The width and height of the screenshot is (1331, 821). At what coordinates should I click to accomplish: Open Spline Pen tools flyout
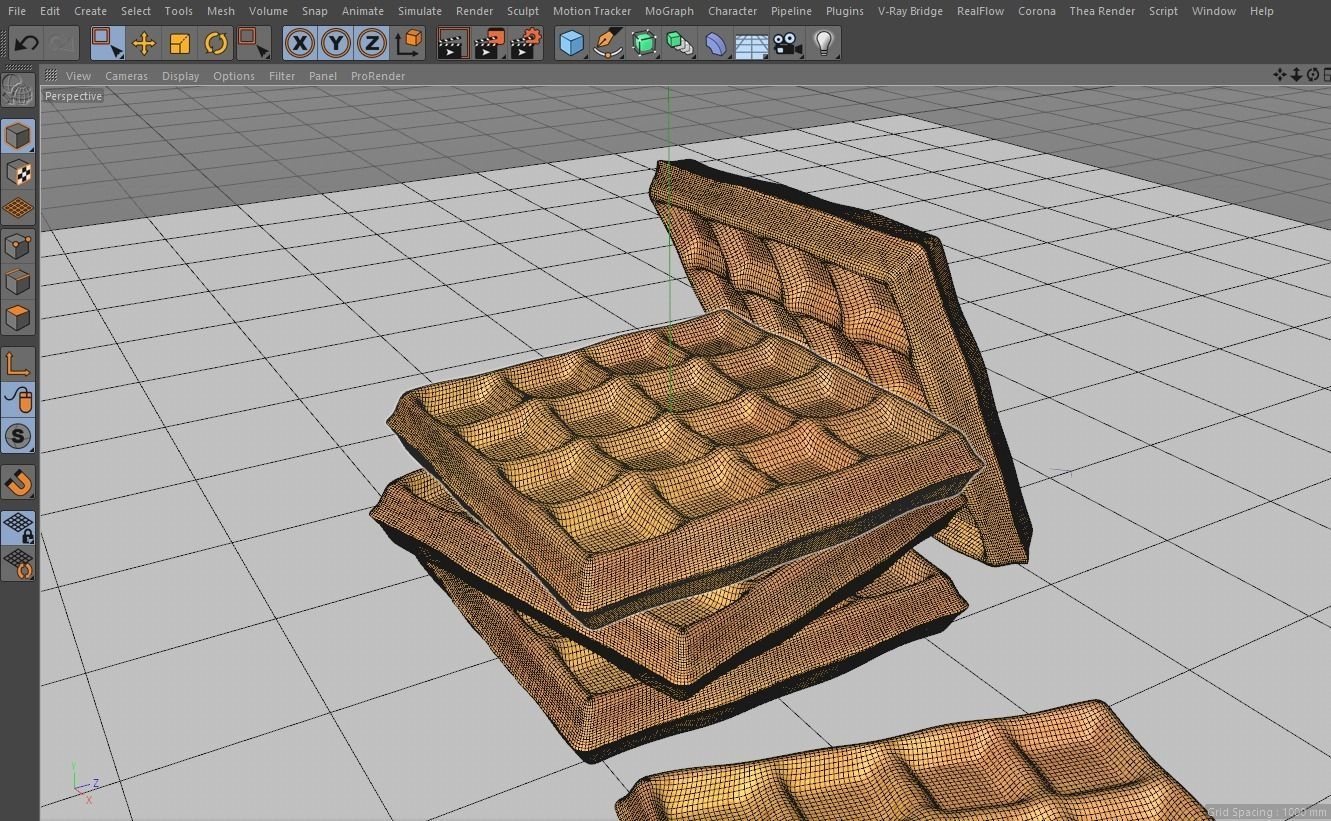pos(607,43)
